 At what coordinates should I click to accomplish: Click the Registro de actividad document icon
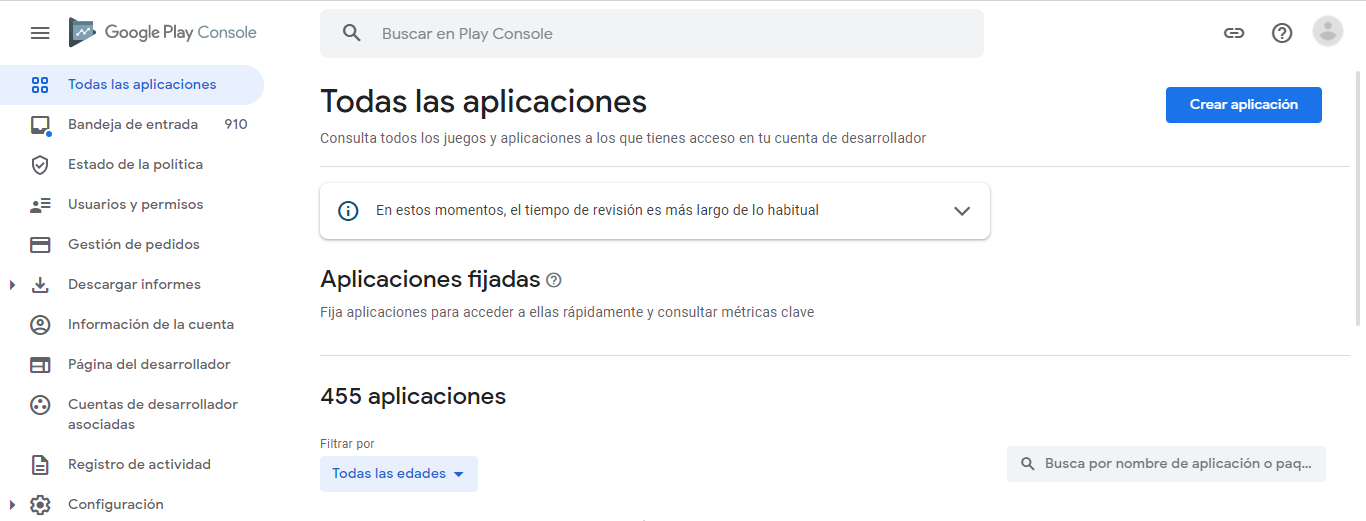click(40, 465)
